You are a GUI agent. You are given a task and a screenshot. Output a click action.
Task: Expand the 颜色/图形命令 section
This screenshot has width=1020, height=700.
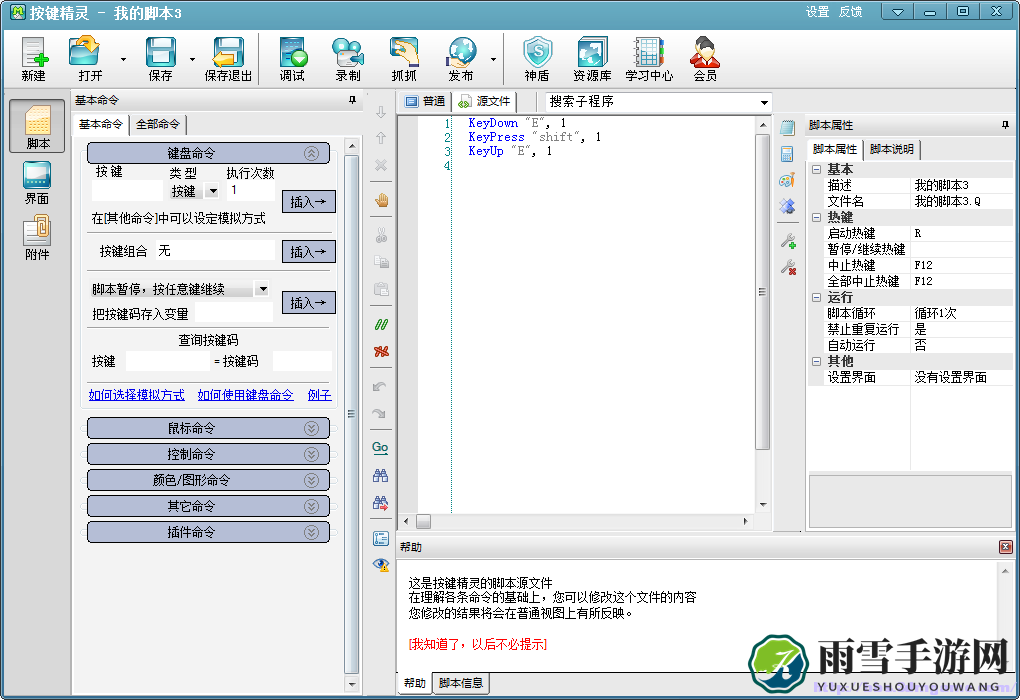[x=312, y=480]
